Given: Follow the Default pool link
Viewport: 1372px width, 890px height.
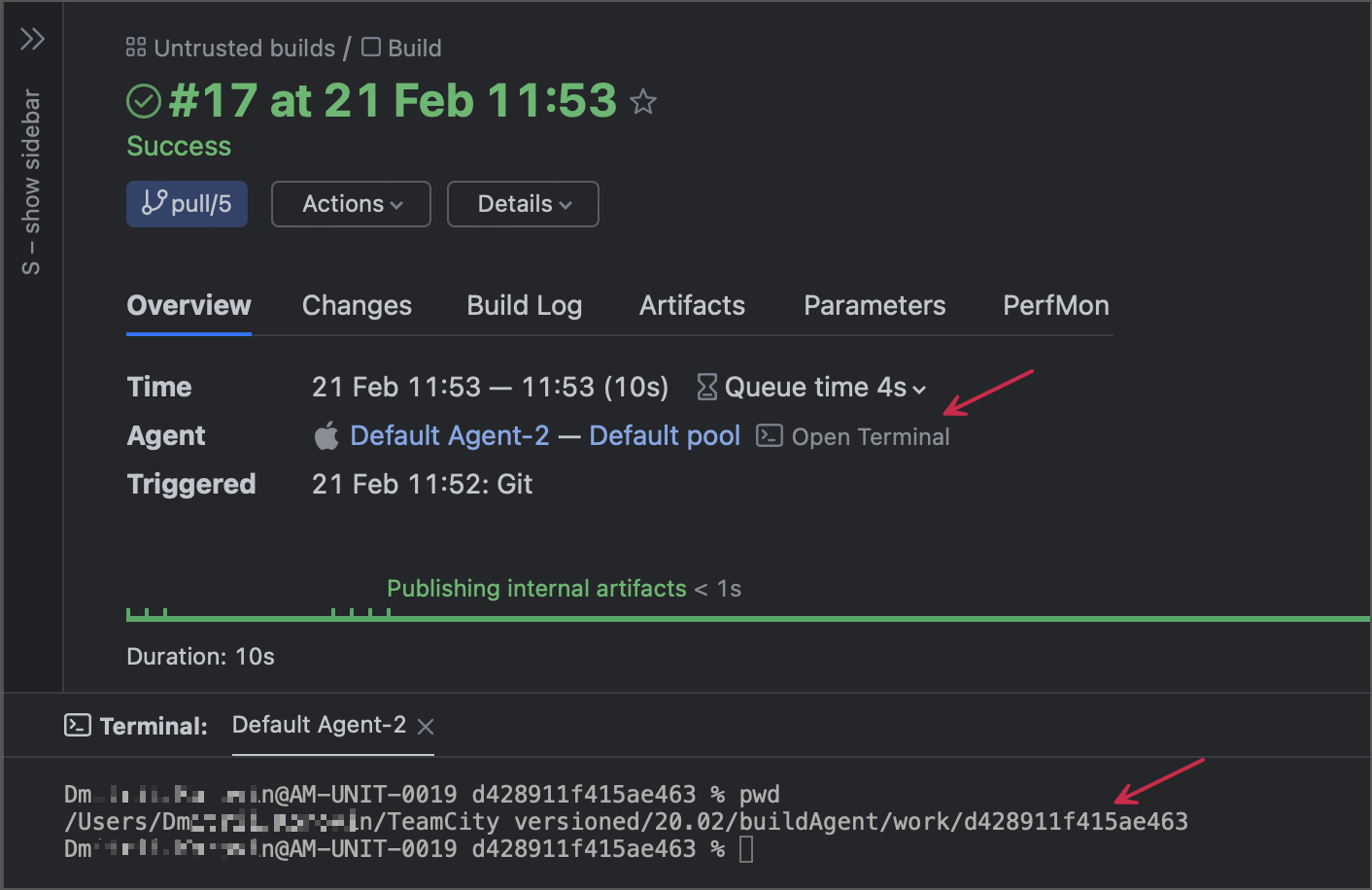Looking at the screenshot, I should 665,435.
